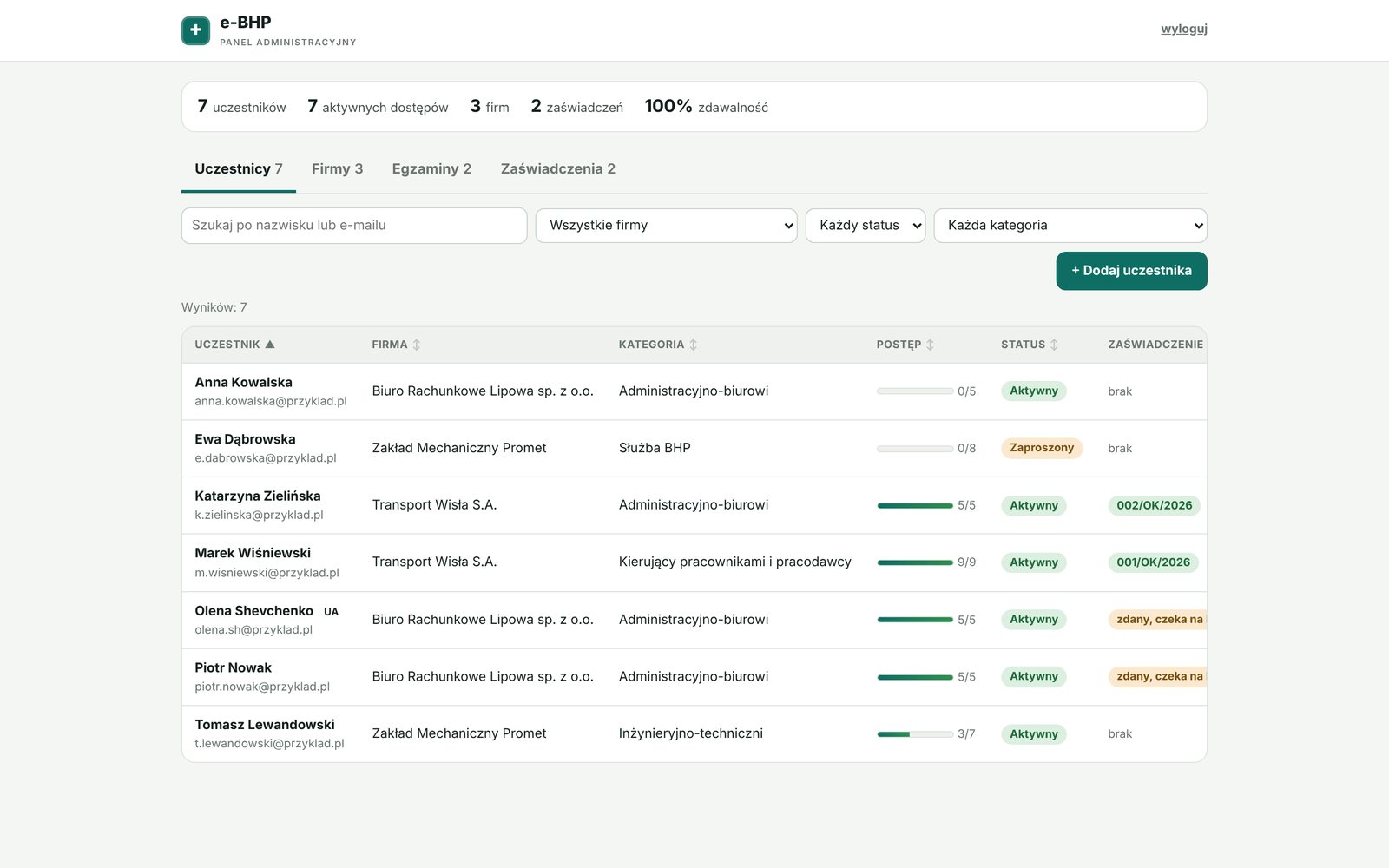Open certificate badge 002/OK/2026
1389x868 pixels.
click(x=1155, y=505)
